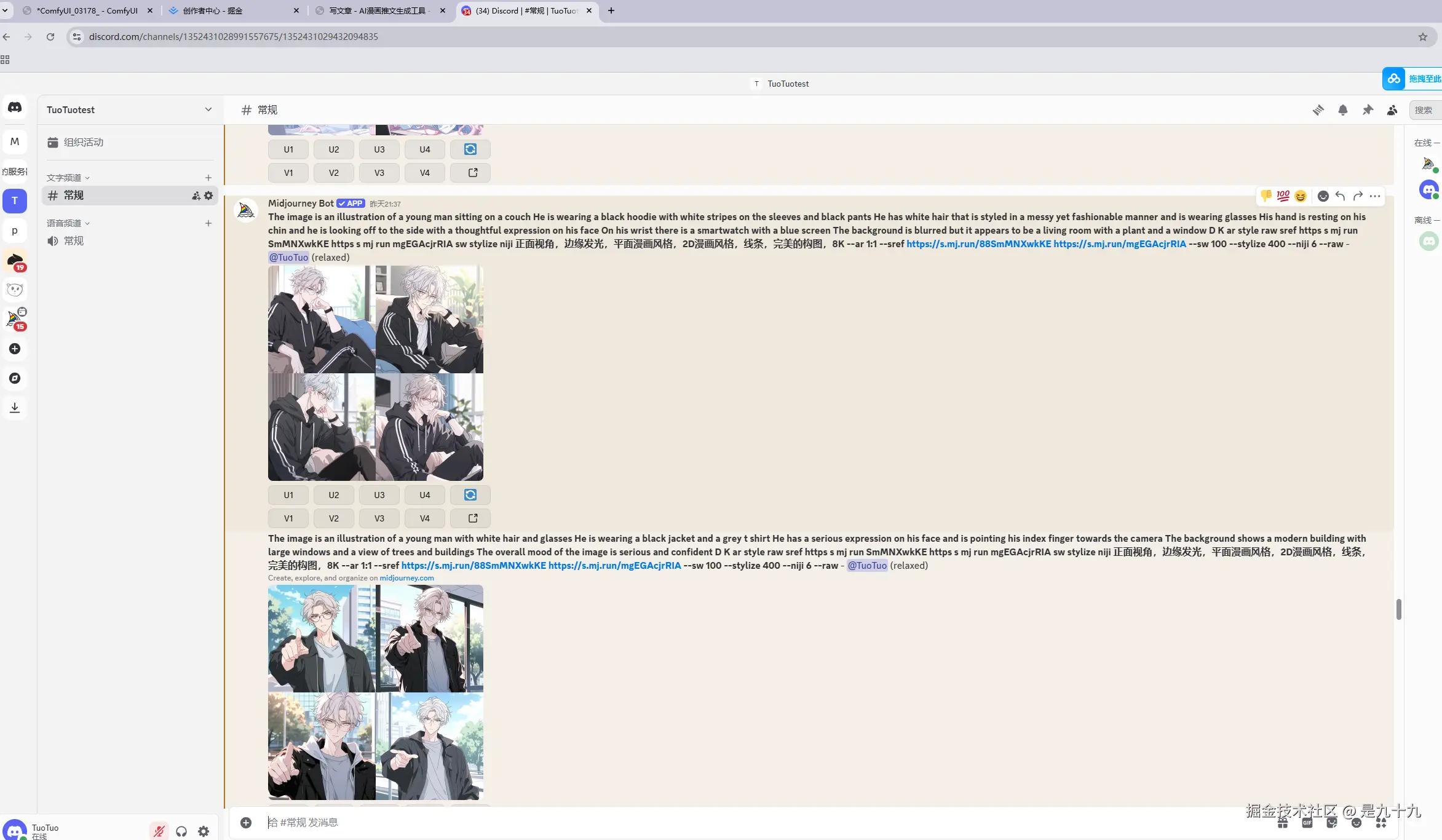The width and height of the screenshot is (1442, 840).
Task: Select the 组织活动 item in the sidebar
Action: coord(84,142)
